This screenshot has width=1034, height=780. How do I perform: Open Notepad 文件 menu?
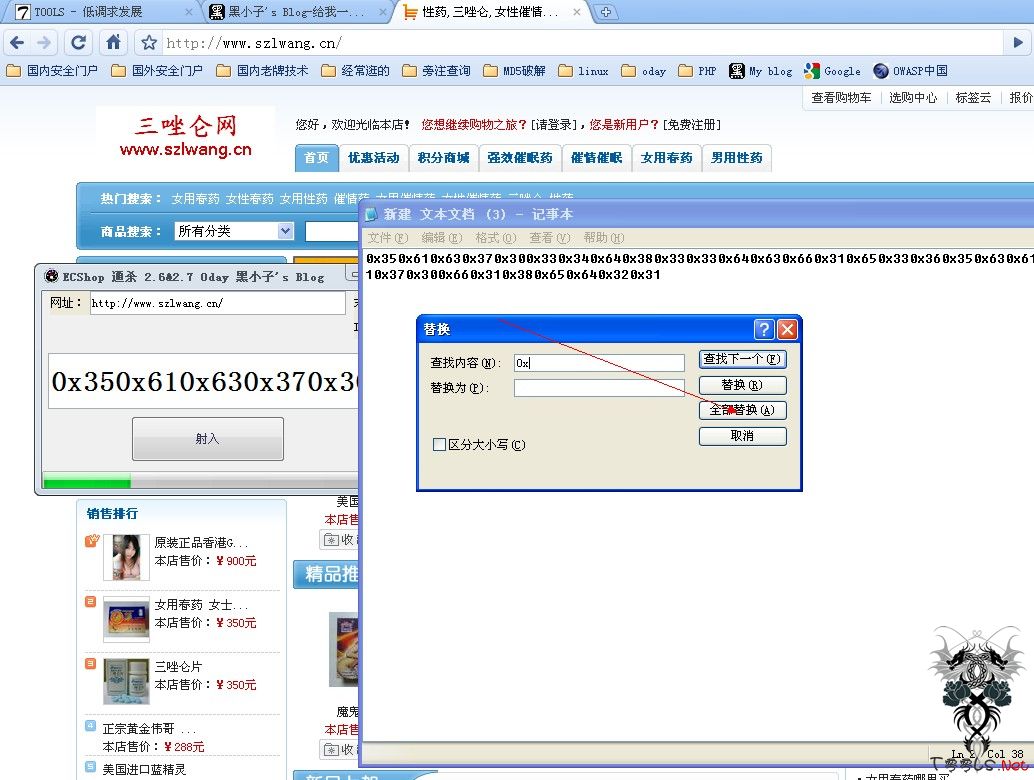click(388, 237)
